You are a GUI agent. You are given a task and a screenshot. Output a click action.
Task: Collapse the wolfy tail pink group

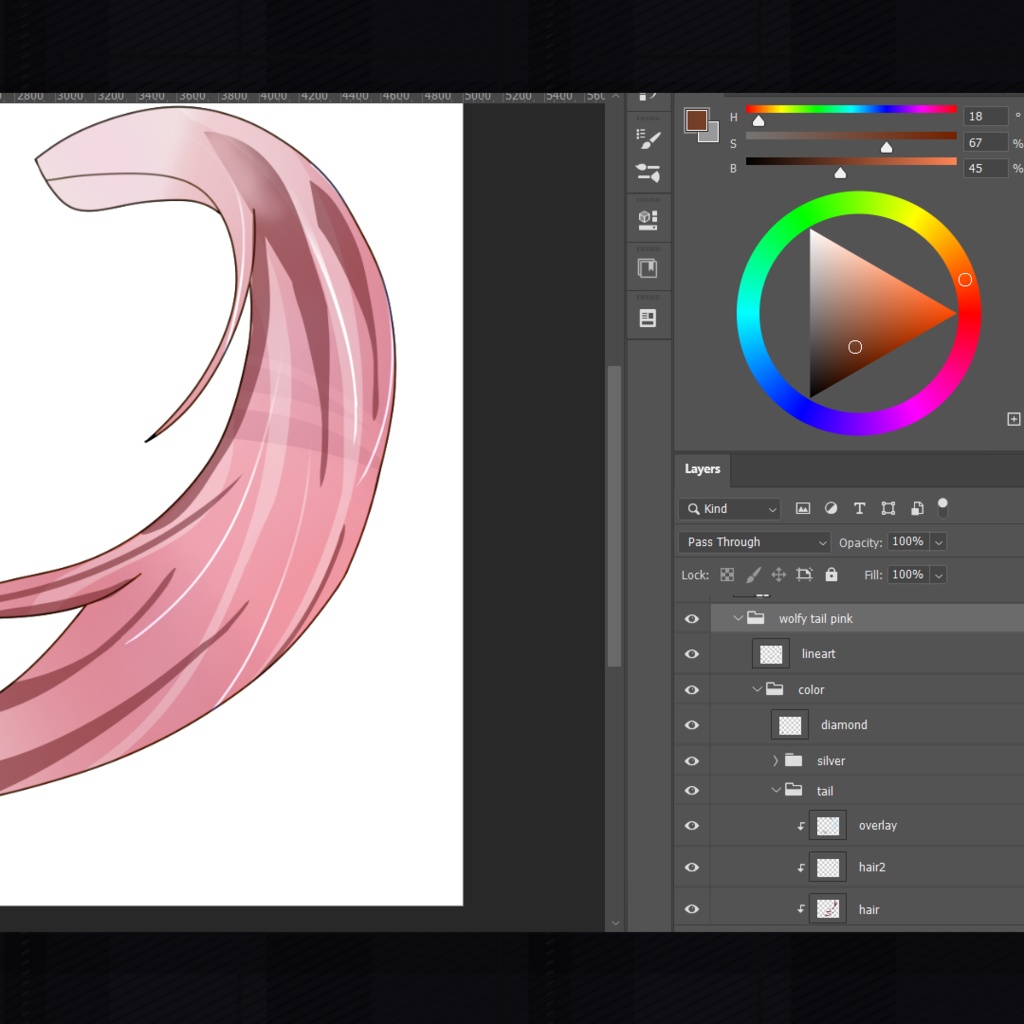tap(738, 618)
